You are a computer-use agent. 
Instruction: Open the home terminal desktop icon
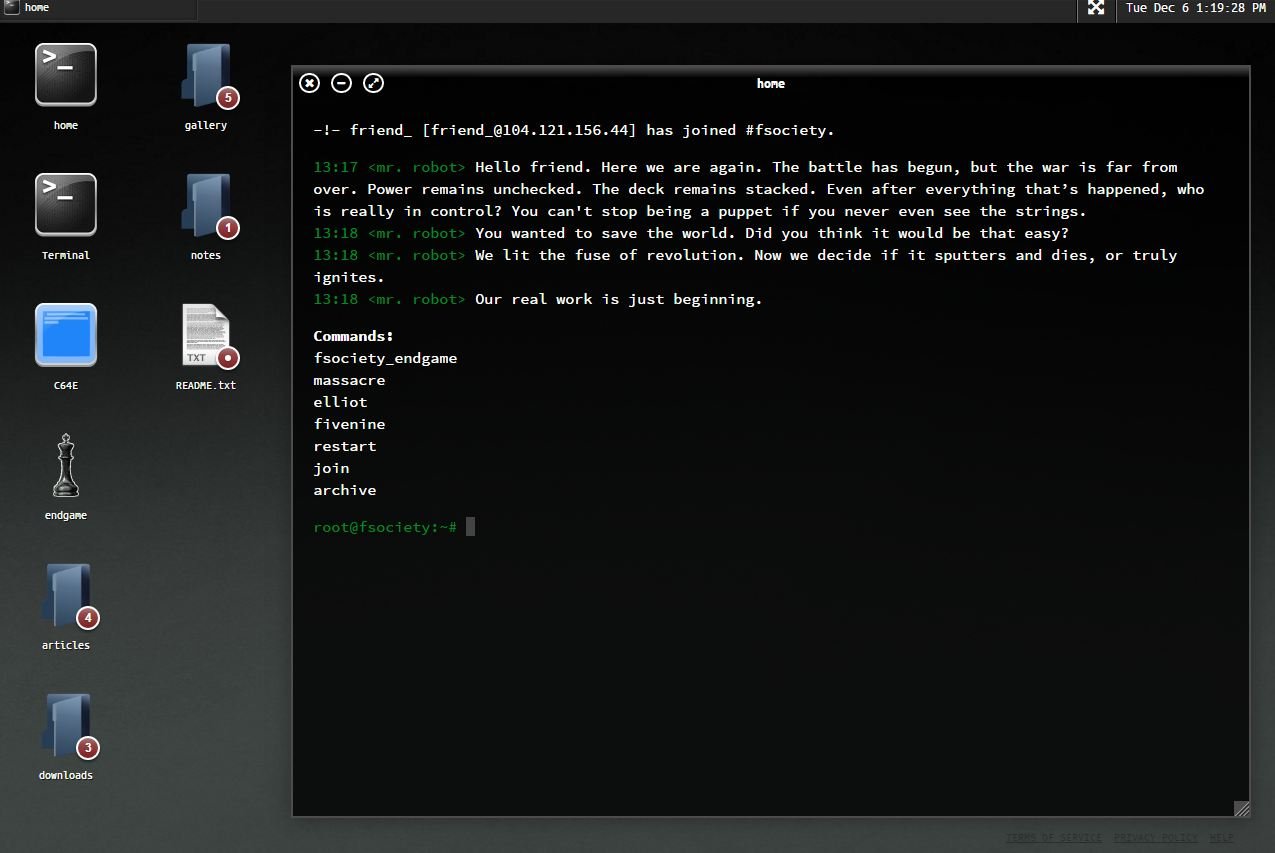click(x=66, y=75)
